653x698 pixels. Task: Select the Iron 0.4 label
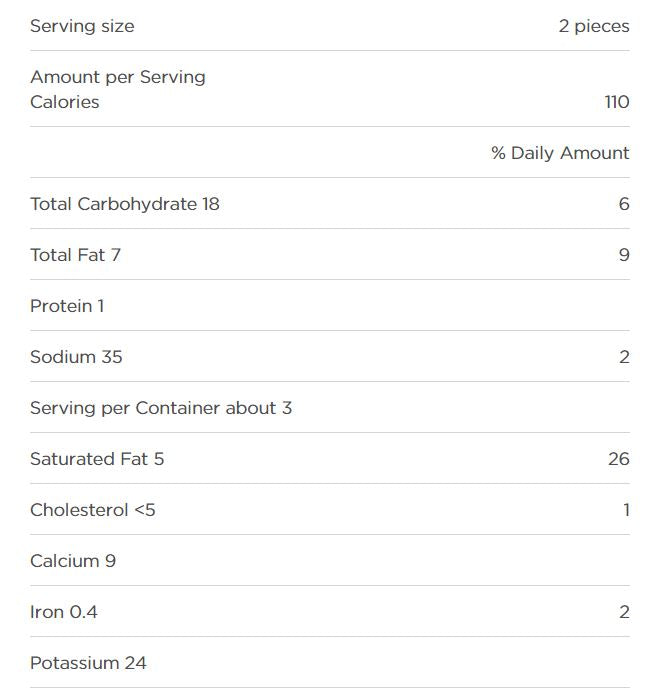tap(64, 612)
